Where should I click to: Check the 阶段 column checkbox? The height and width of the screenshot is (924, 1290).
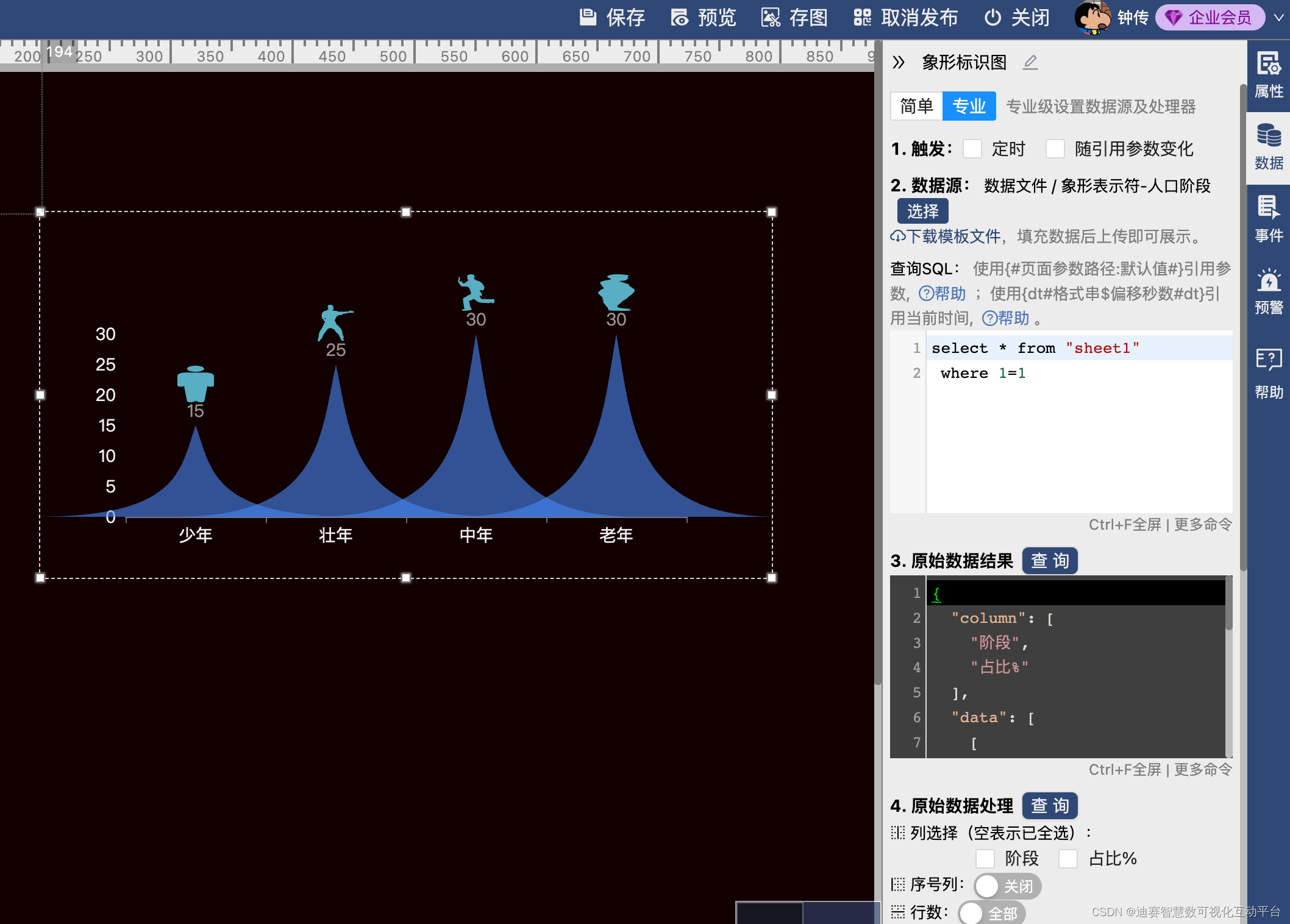click(x=985, y=859)
